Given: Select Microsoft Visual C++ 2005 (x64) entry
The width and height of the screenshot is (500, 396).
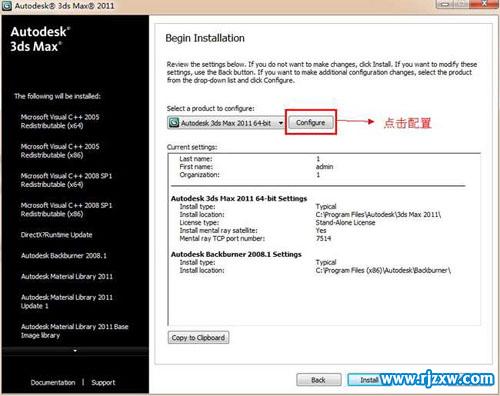Looking at the screenshot, I should [x=60, y=121].
